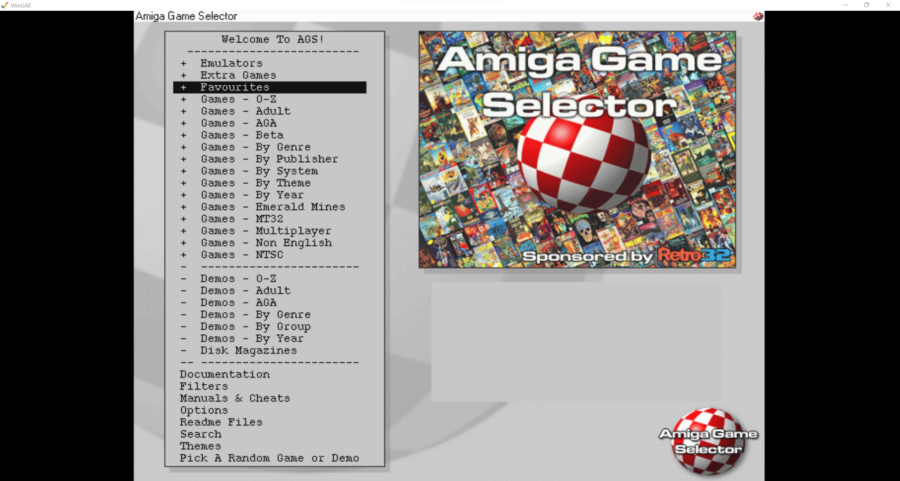The image size is (900, 481).
Task: Open Games - Non English list
Action: click(266, 243)
